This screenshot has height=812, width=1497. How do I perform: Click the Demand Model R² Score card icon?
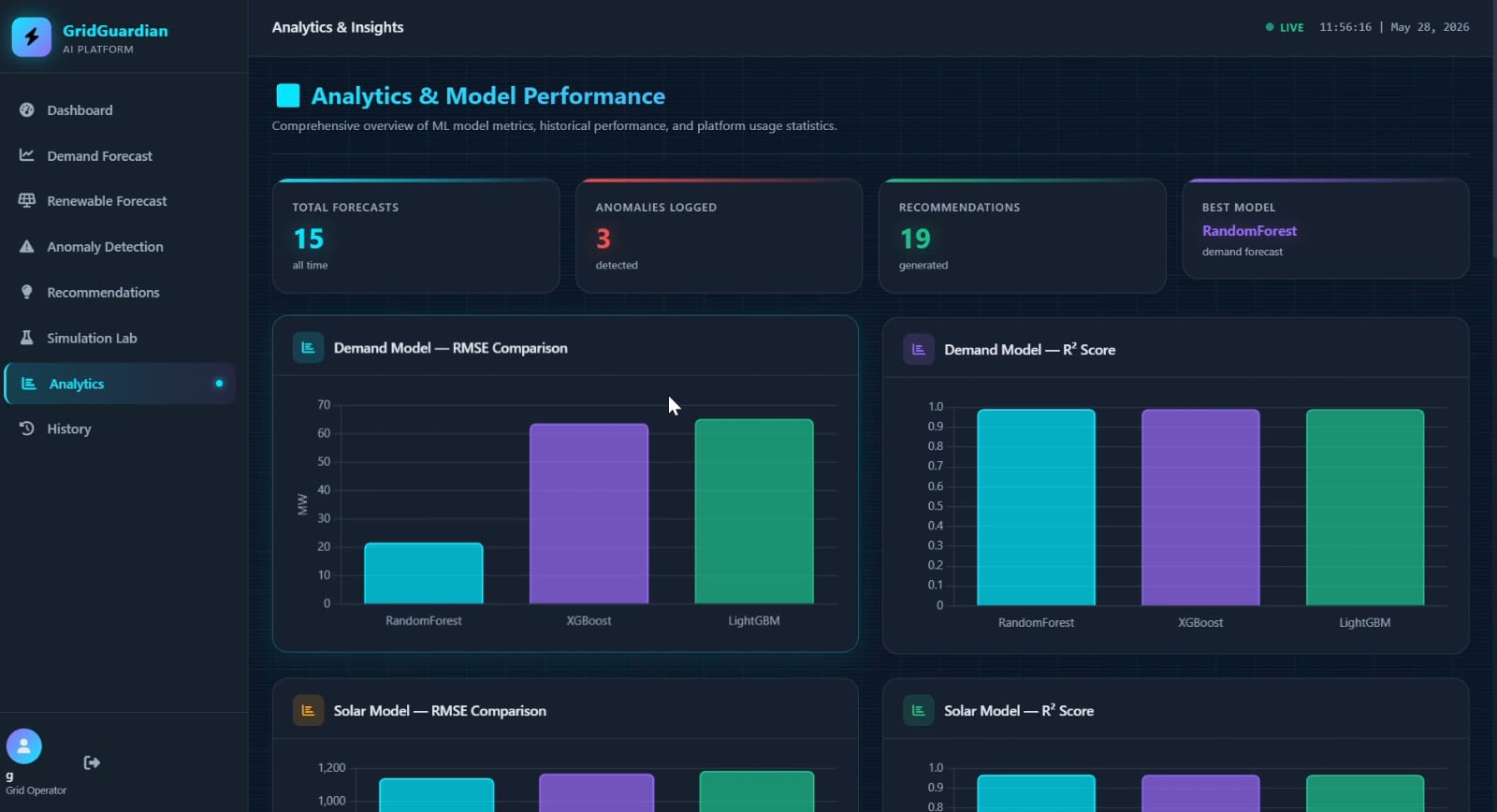coord(919,350)
